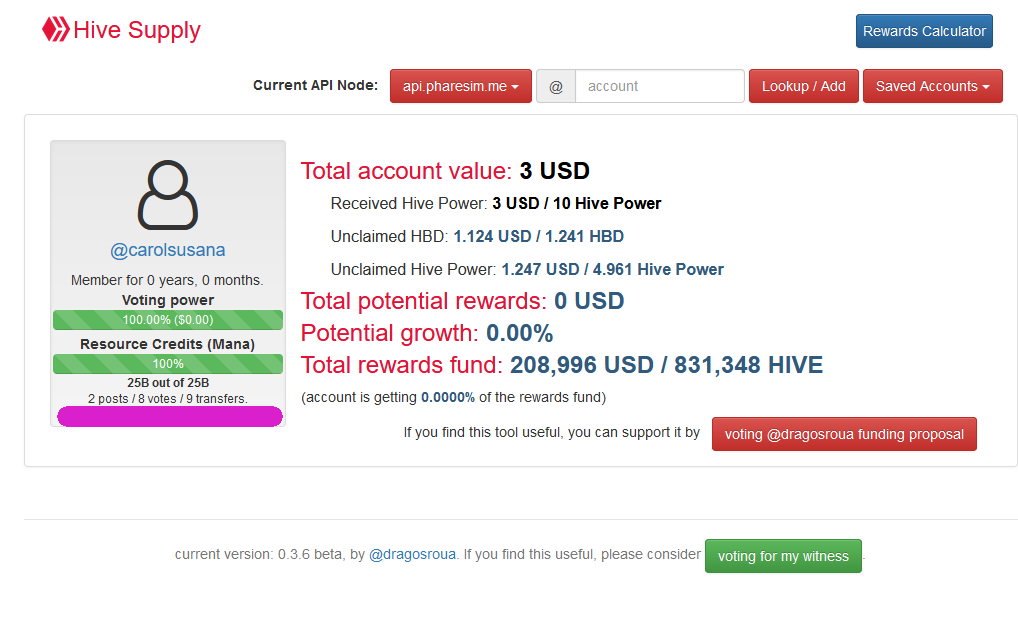Click the Total potential rewards line
The height and width of the screenshot is (624, 1018).
pyautogui.click(x=462, y=301)
